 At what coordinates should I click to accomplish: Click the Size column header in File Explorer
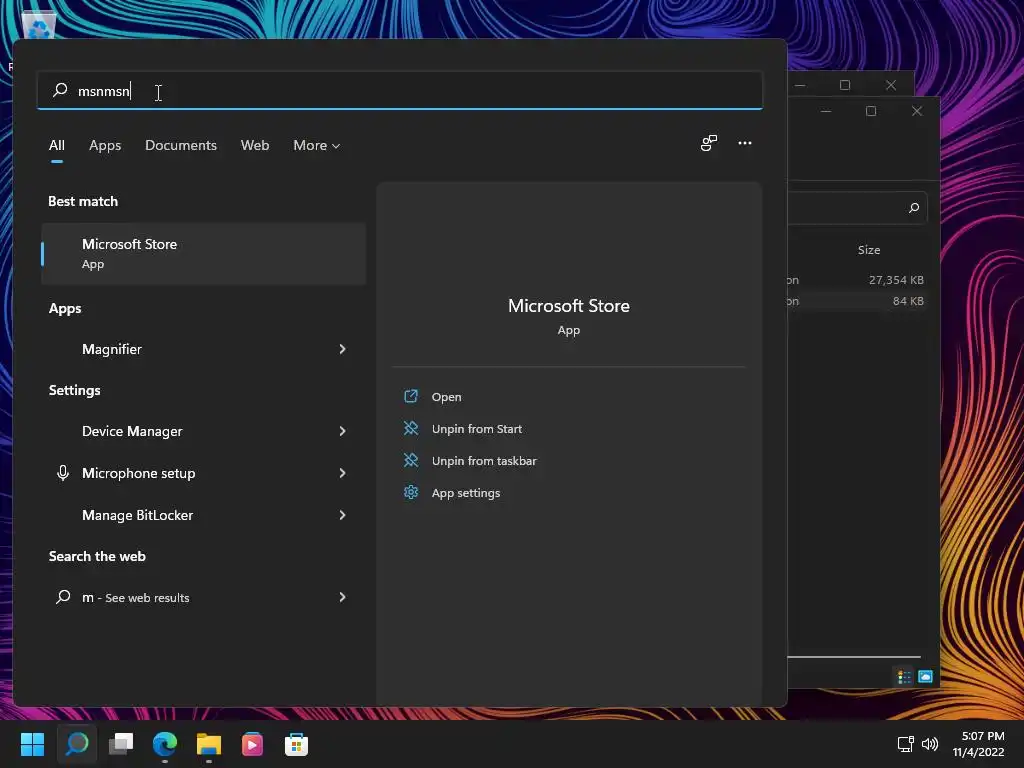[869, 250]
